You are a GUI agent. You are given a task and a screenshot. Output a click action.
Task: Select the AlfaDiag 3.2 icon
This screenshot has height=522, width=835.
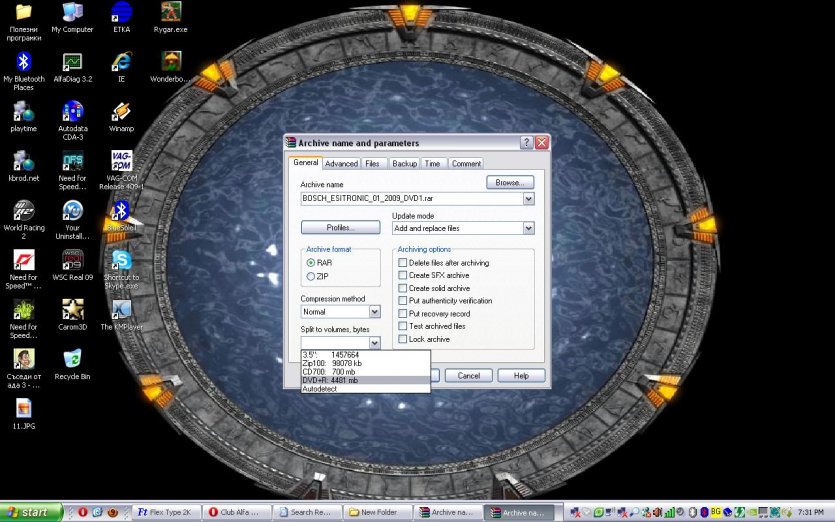click(72, 63)
